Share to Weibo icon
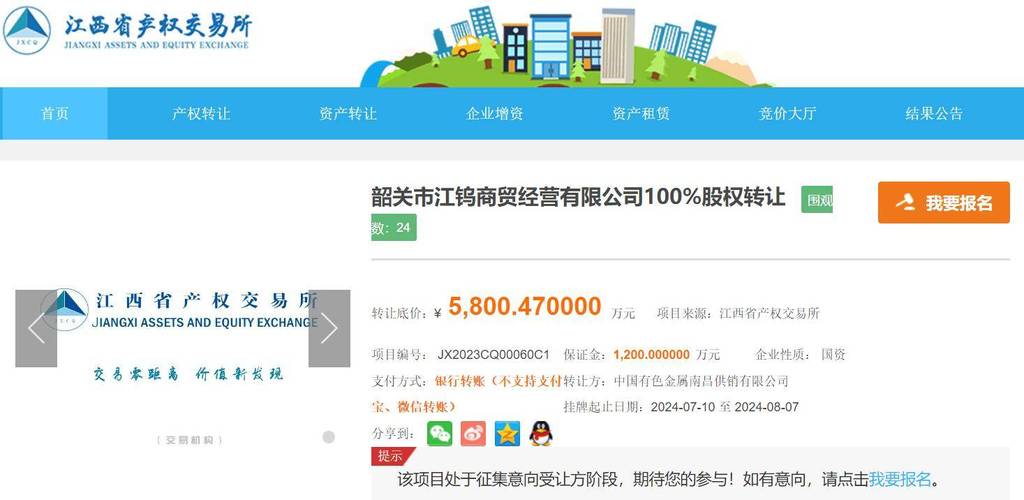The height and width of the screenshot is (500, 1024). pyautogui.click(x=473, y=433)
